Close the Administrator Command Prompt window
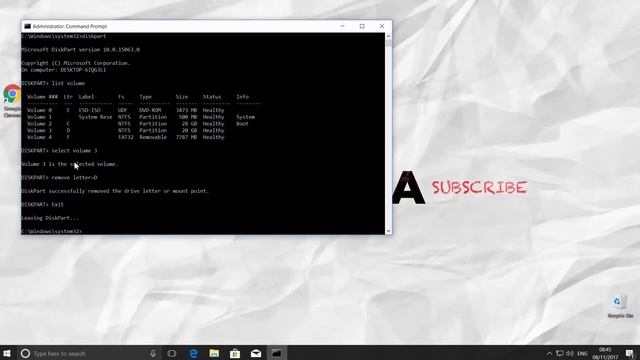The height and width of the screenshot is (360, 640). (382, 26)
